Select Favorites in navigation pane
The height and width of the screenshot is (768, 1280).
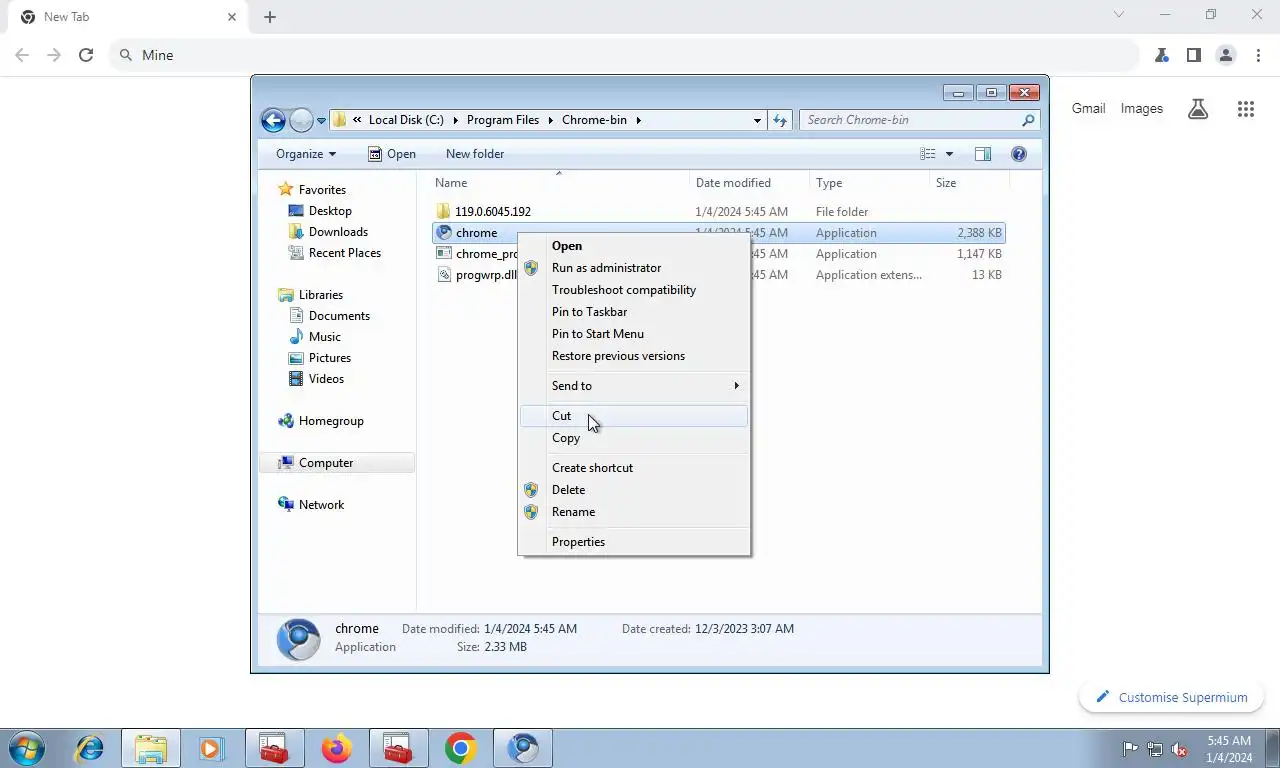click(322, 190)
